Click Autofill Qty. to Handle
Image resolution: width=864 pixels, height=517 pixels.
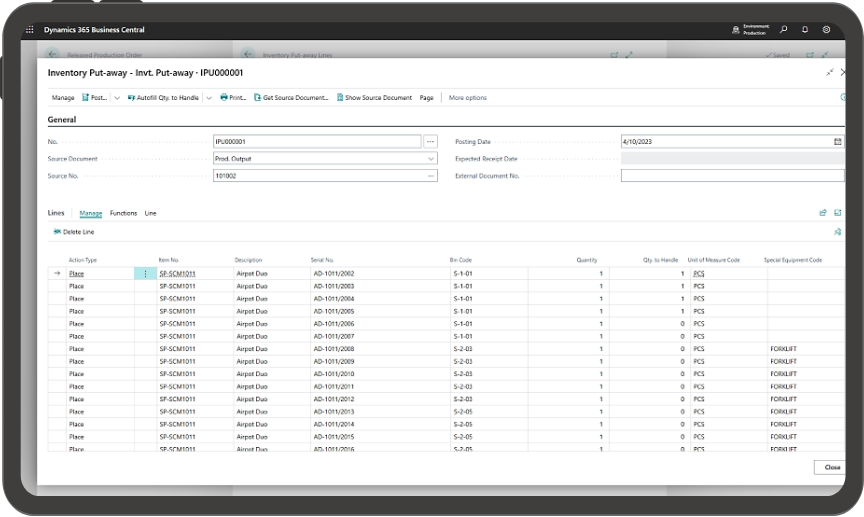163,98
